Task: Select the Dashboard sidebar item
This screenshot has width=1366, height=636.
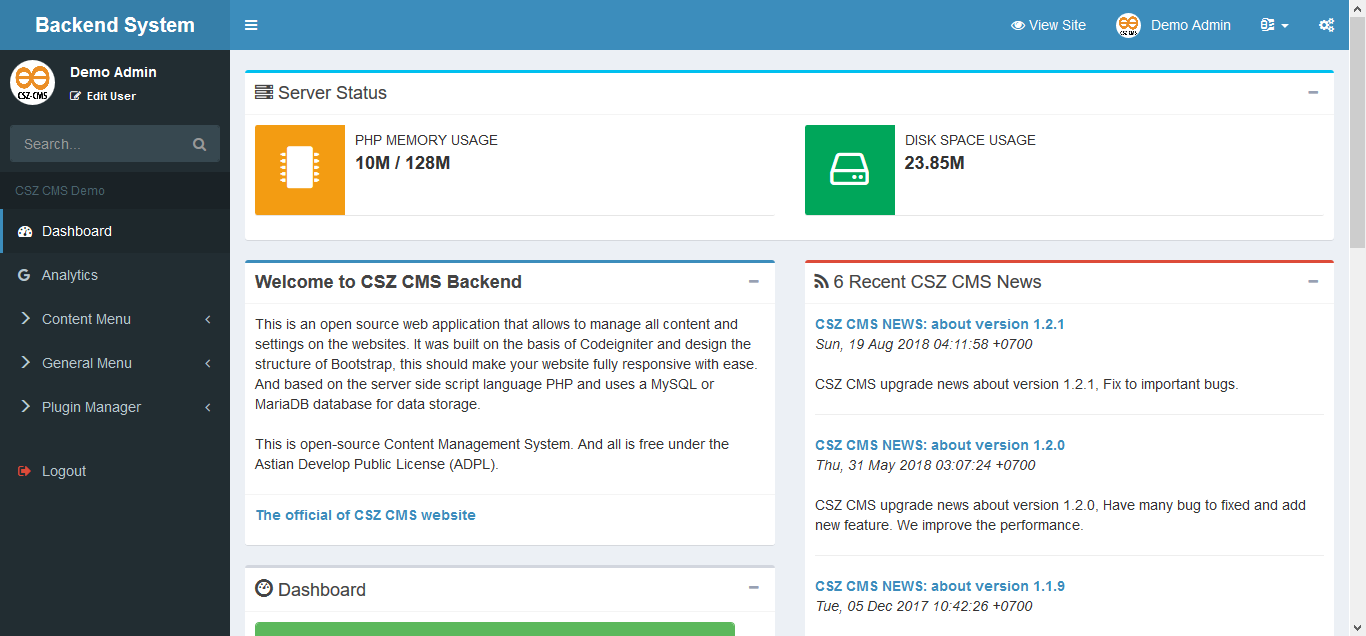Action: (x=115, y=231)
